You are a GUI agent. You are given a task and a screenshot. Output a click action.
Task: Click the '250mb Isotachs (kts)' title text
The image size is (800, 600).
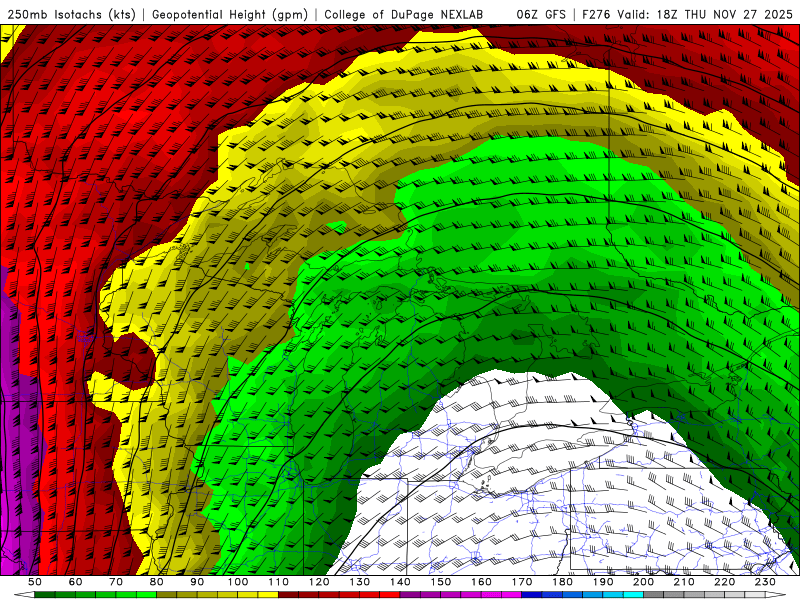coord(71,15)
